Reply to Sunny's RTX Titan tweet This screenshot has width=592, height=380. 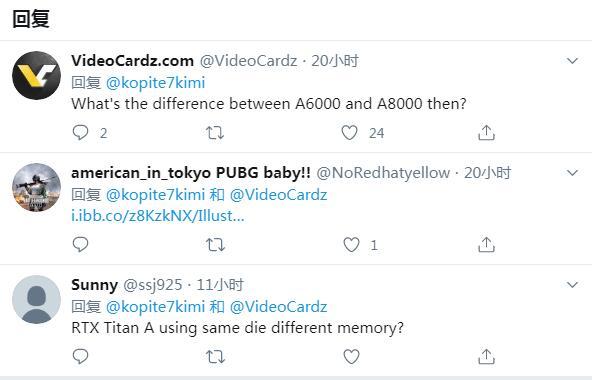80,356
